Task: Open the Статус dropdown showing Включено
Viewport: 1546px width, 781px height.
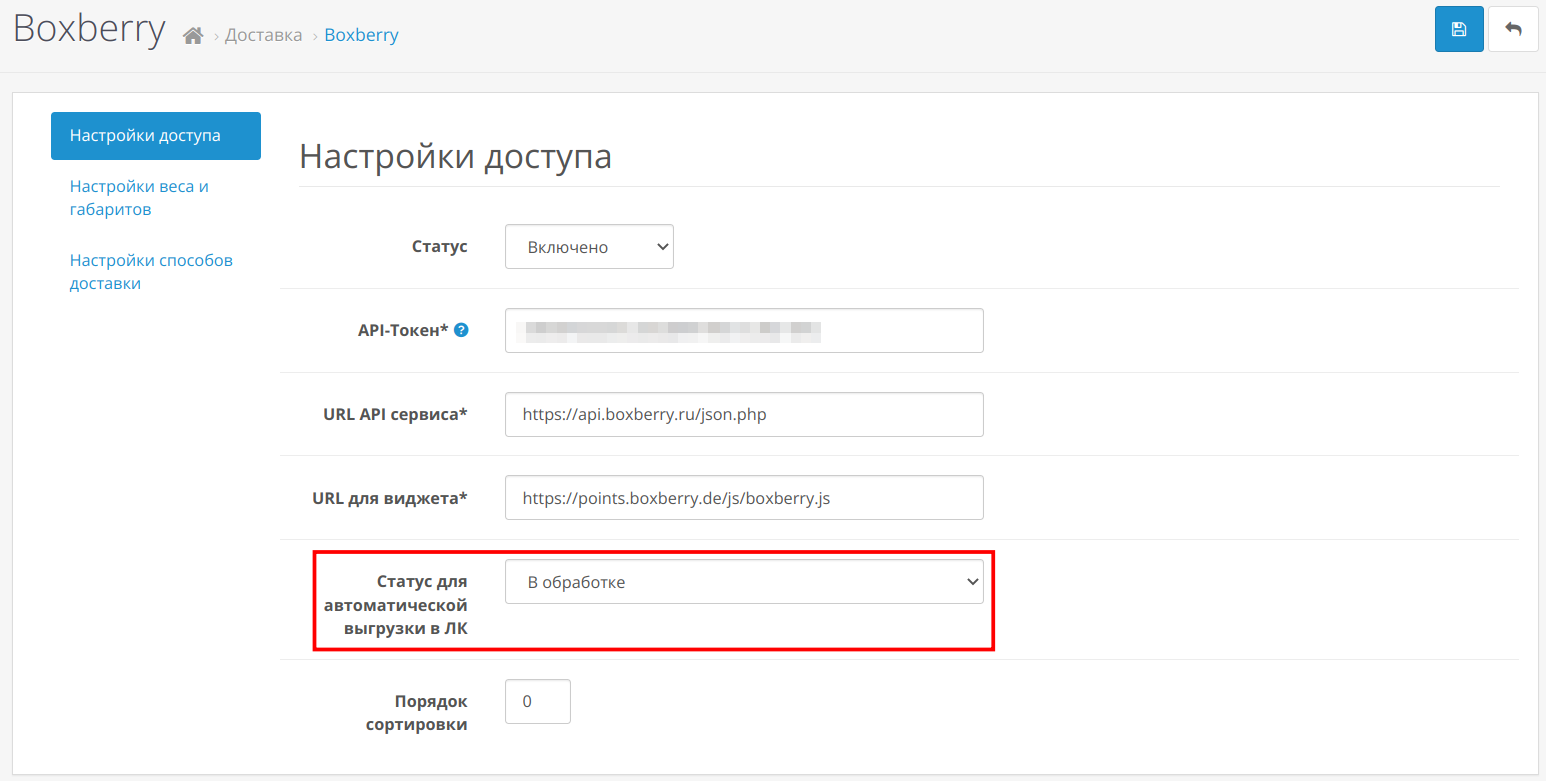Action: pyautogui.click(x=589, y=247)
